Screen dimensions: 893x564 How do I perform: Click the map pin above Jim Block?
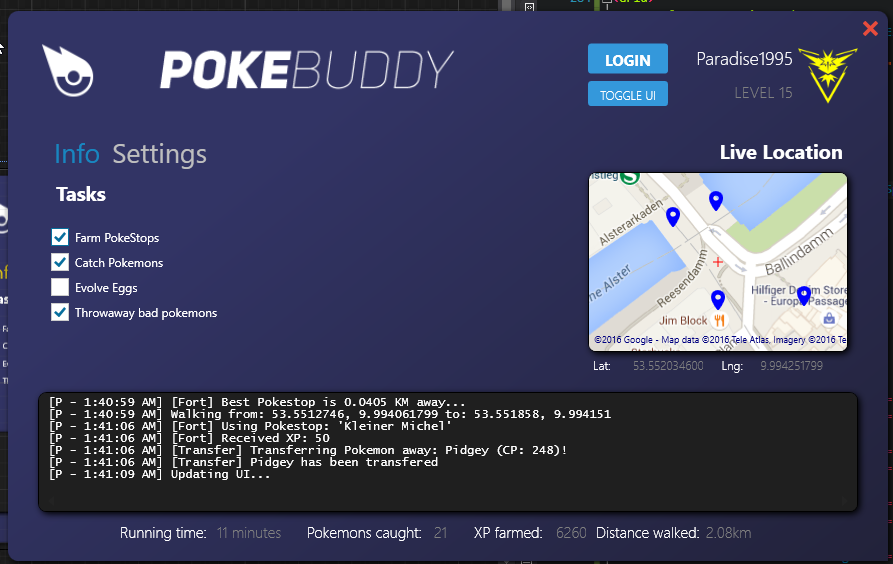click(718, 300)
